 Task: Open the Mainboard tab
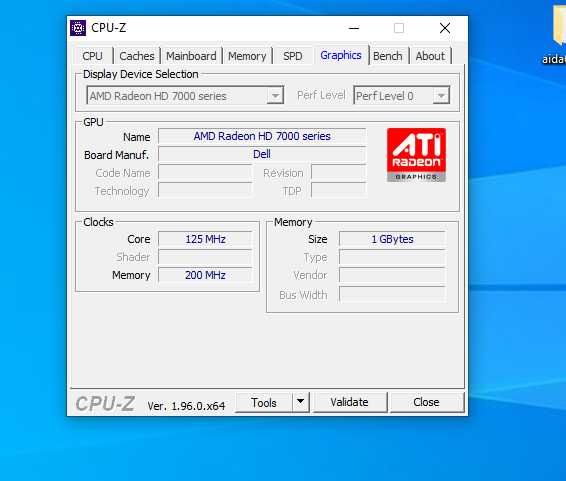coord(191,56)
